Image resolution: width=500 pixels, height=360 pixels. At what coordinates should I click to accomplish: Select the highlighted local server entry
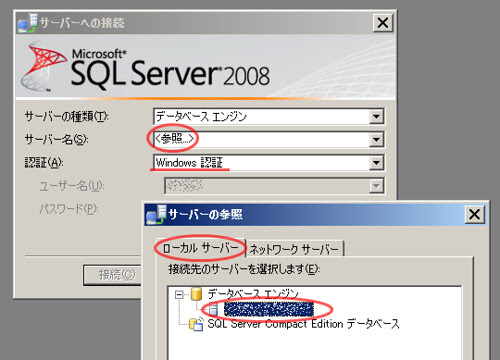point(269,310)
